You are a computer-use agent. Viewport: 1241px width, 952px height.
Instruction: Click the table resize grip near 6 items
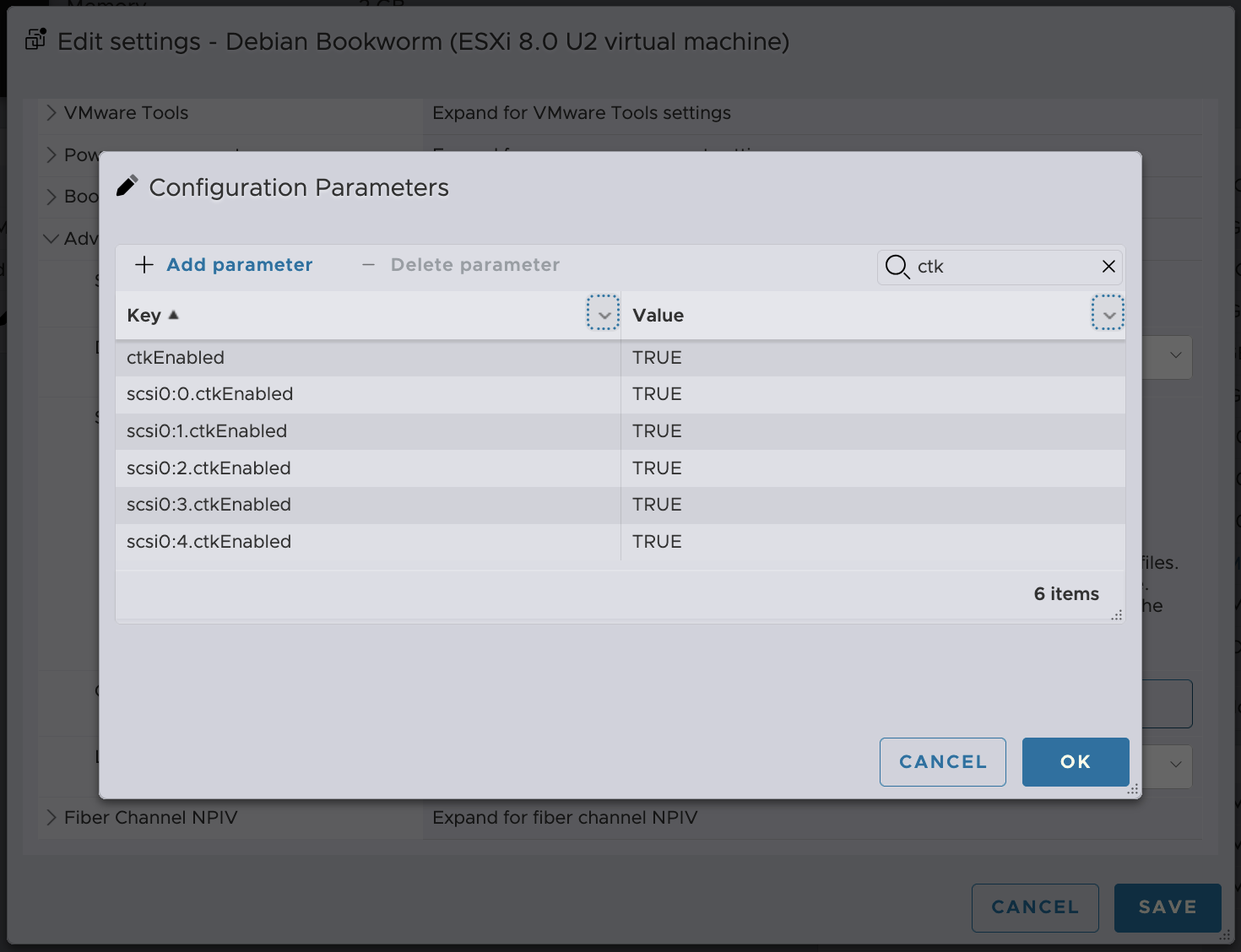1116,615
